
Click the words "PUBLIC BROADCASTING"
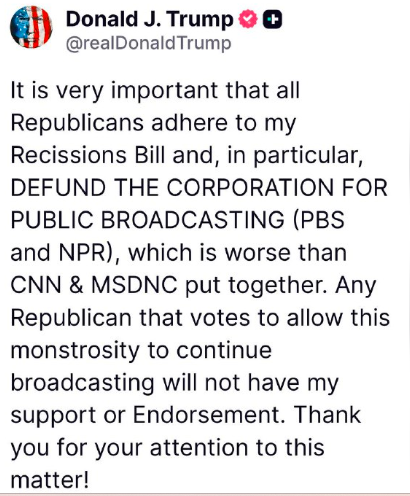coord(148,220)
